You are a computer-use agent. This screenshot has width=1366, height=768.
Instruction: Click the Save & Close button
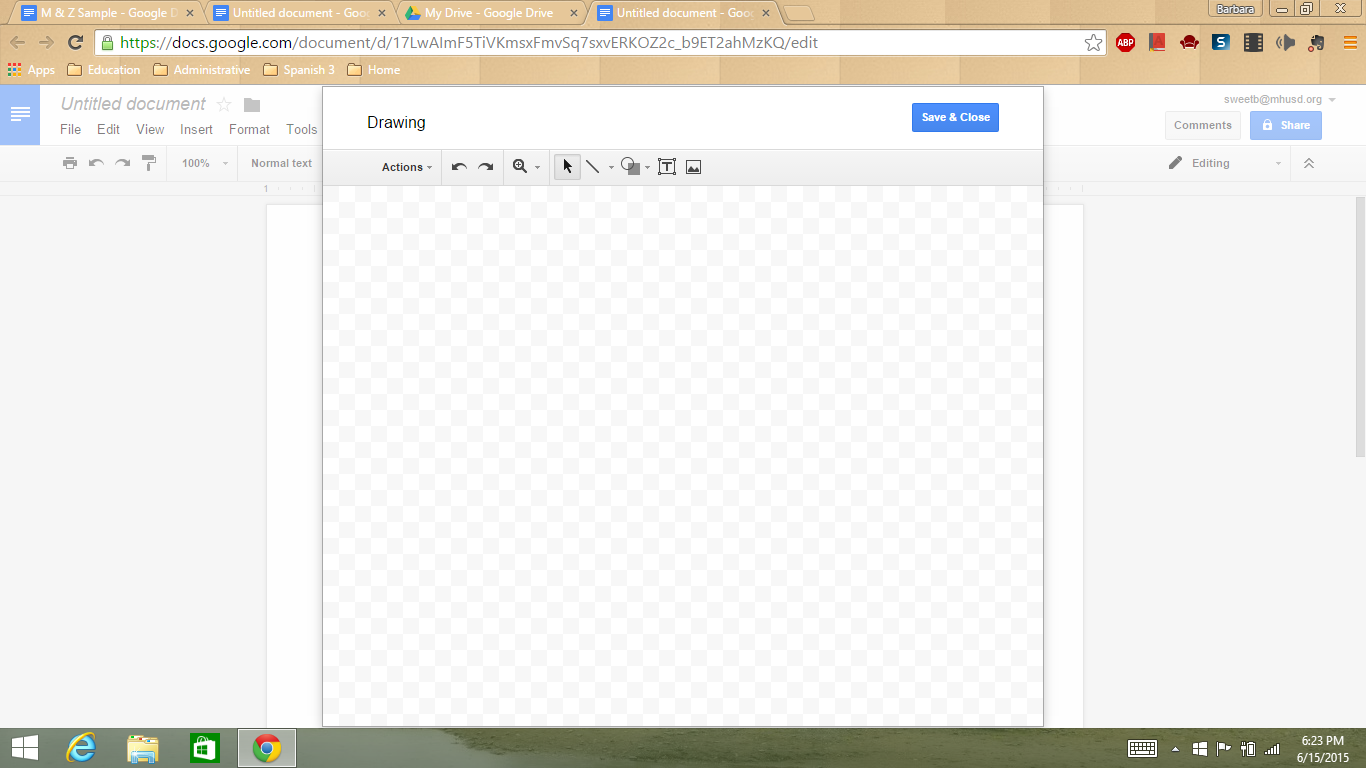point(955,117)
